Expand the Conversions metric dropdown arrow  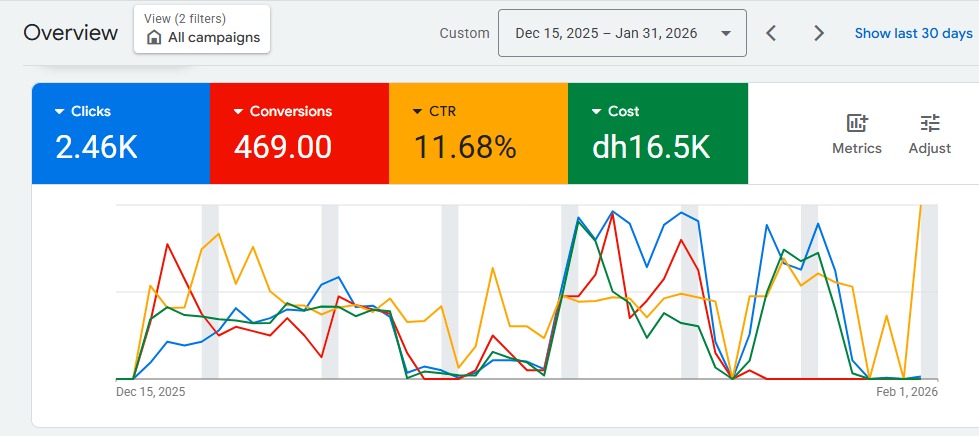[238, 111]
